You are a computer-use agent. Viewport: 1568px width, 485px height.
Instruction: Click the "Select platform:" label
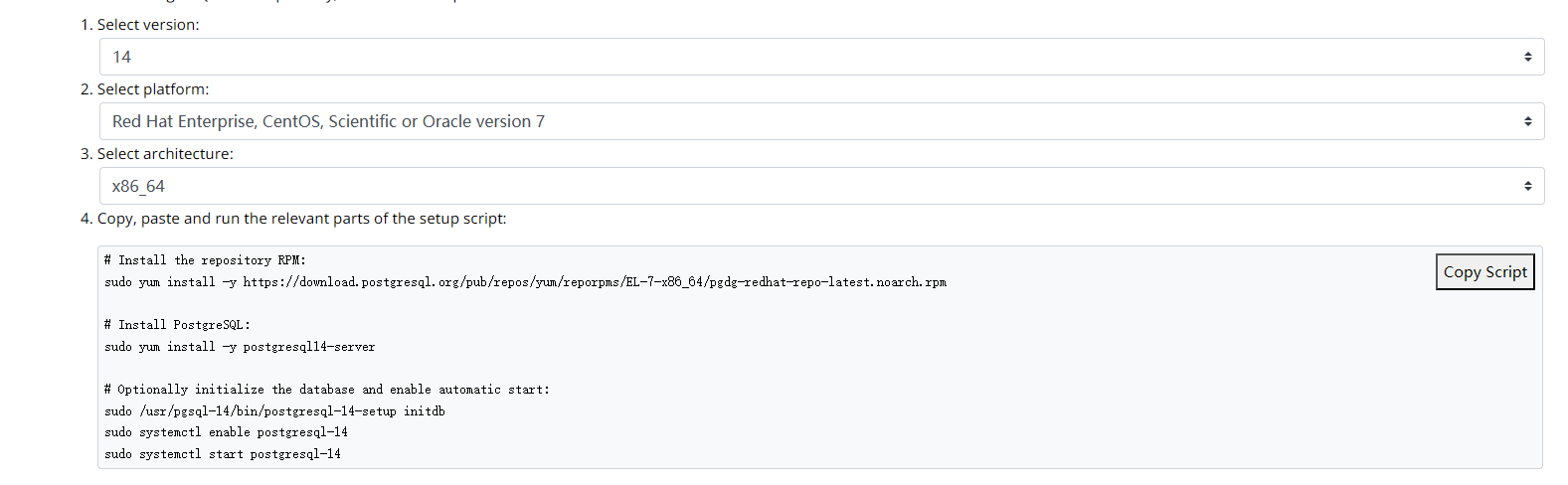[152, 89]
